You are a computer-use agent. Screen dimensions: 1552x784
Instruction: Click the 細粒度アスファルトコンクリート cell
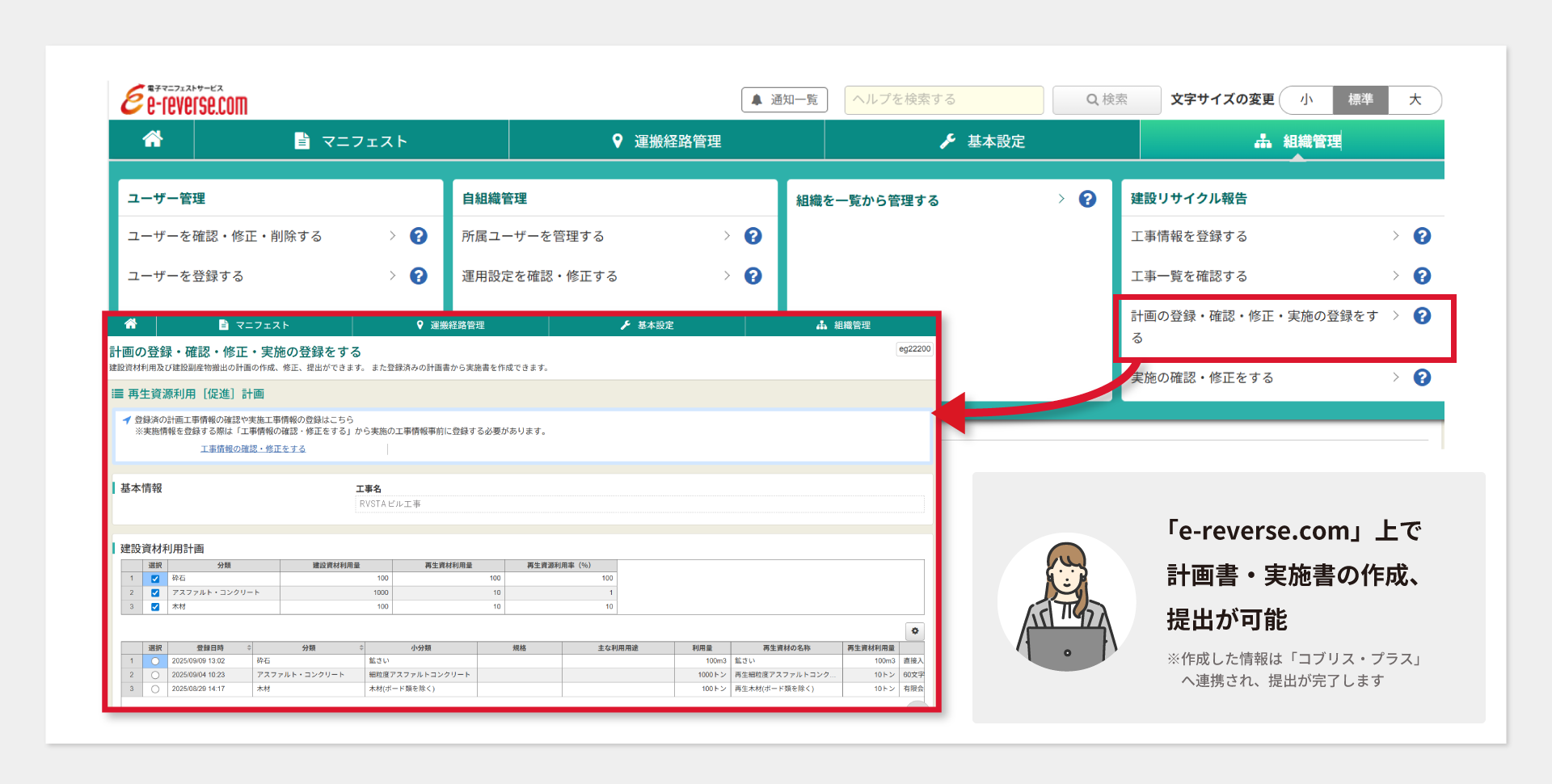point(420,675)
